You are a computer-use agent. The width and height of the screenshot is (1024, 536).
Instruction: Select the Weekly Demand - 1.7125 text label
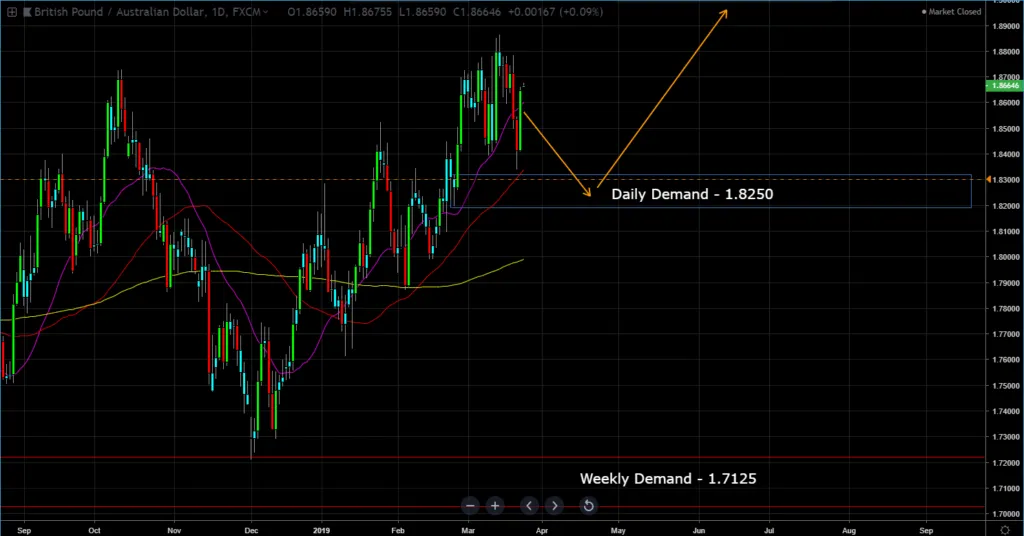point(668,479)
